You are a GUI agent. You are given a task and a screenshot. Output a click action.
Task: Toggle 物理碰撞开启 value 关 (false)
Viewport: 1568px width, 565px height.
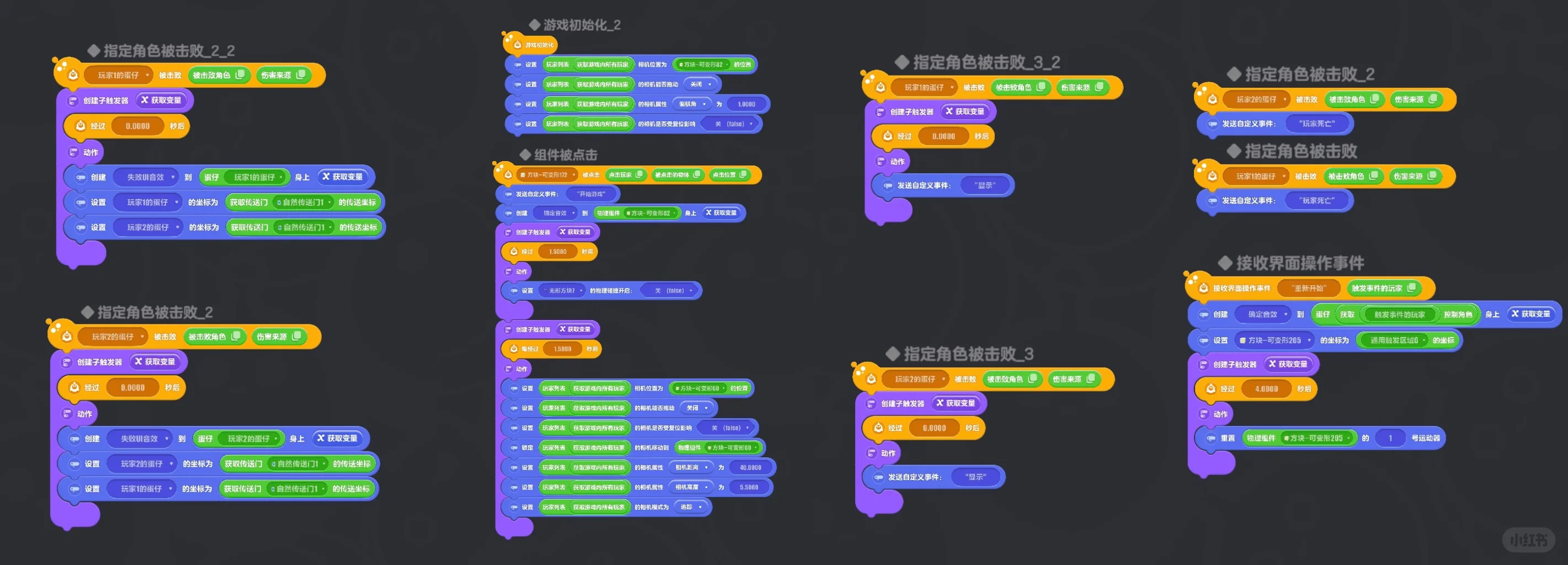click(x=673, y=290)
